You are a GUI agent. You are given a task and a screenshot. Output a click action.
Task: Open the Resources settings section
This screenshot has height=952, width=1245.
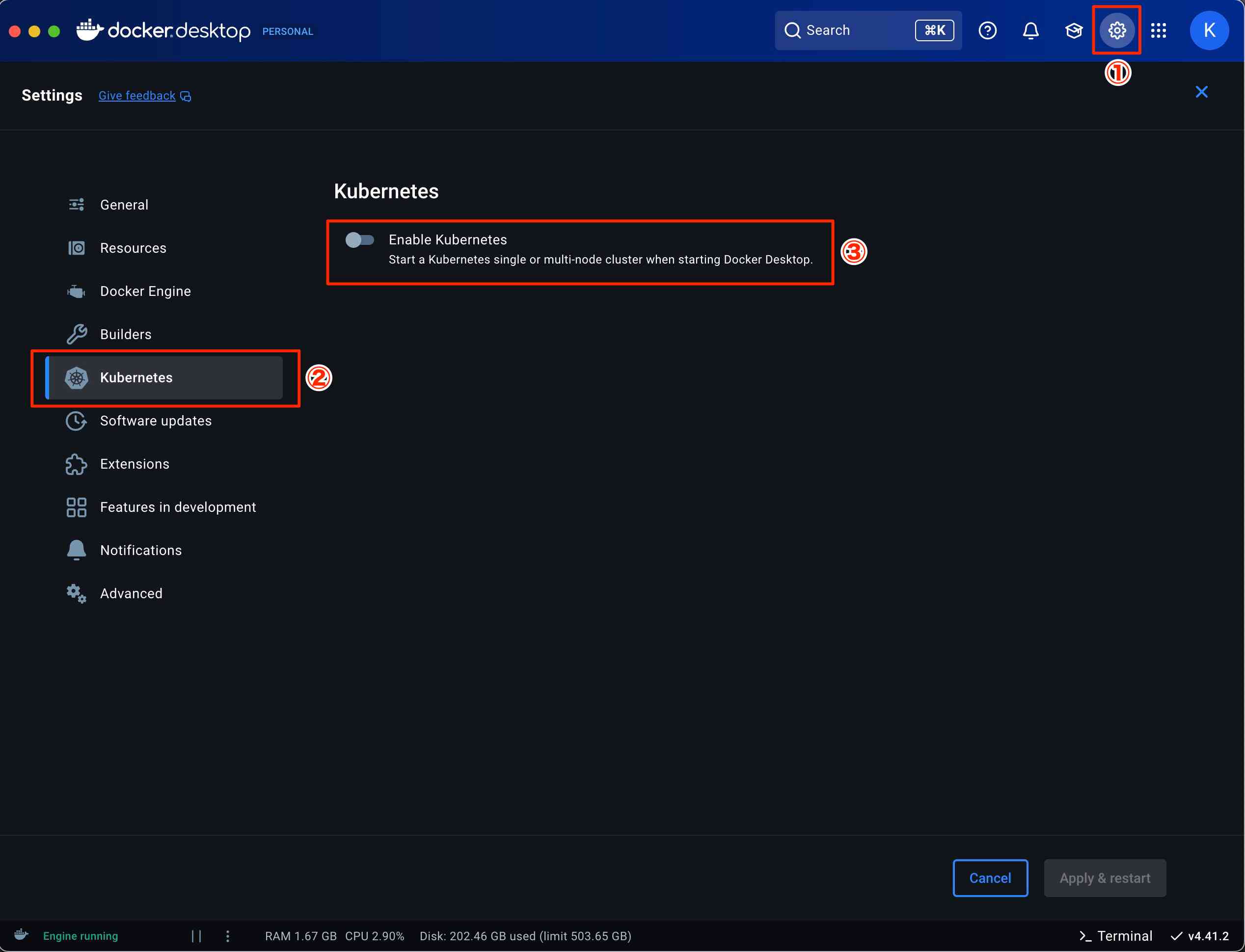pyautogui.click(x=133, y=248)
